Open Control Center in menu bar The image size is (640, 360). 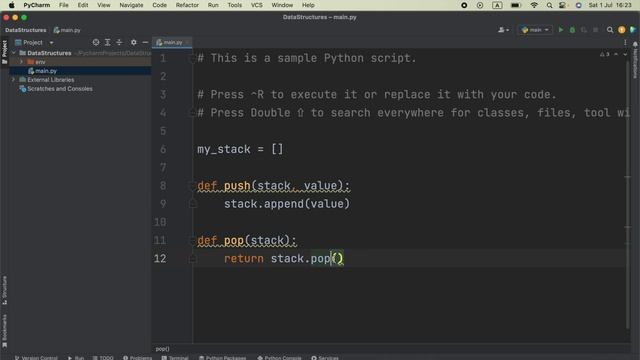[x=562, y=5]
